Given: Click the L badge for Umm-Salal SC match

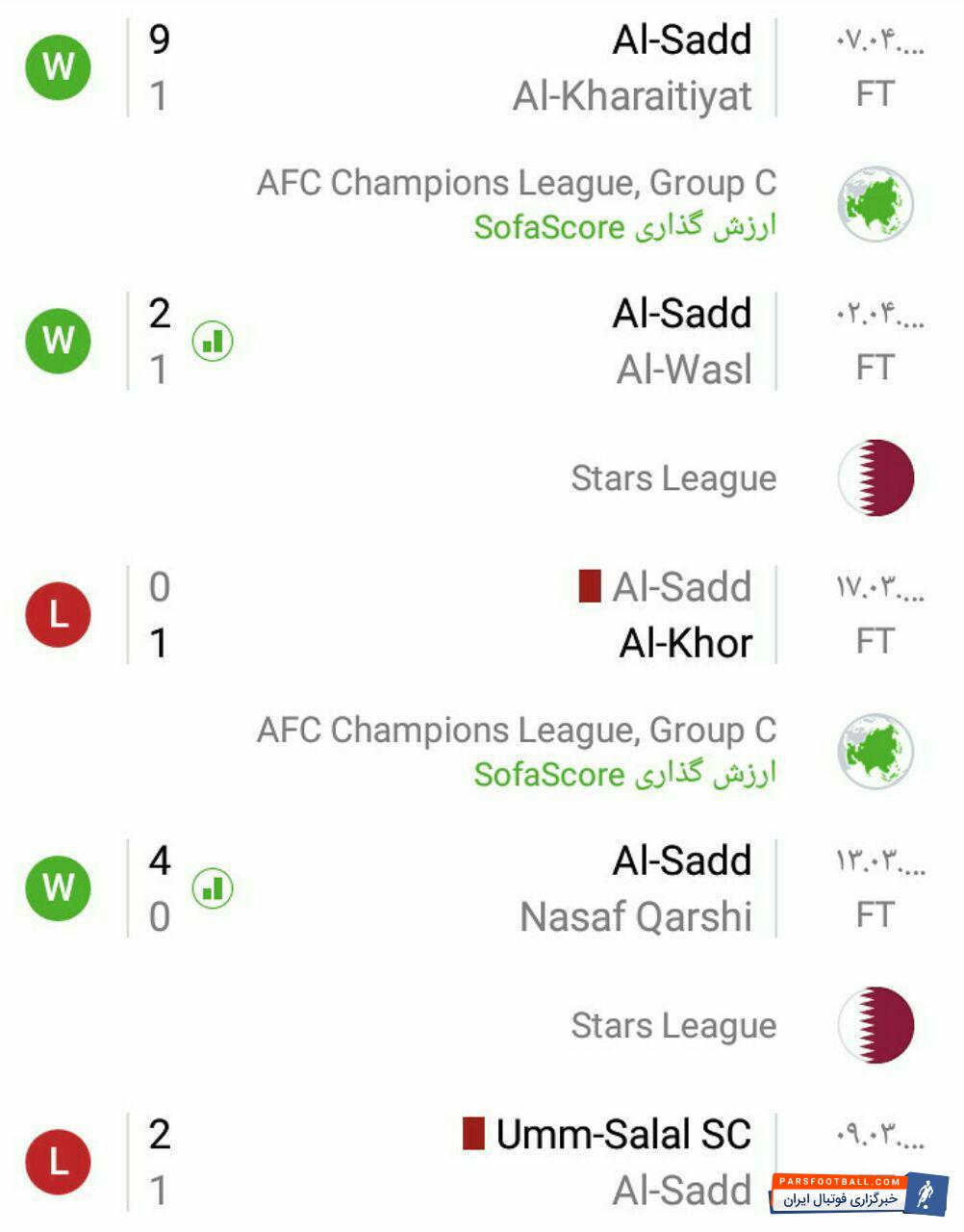Looking at the screenshot, I should point(59,1161).
